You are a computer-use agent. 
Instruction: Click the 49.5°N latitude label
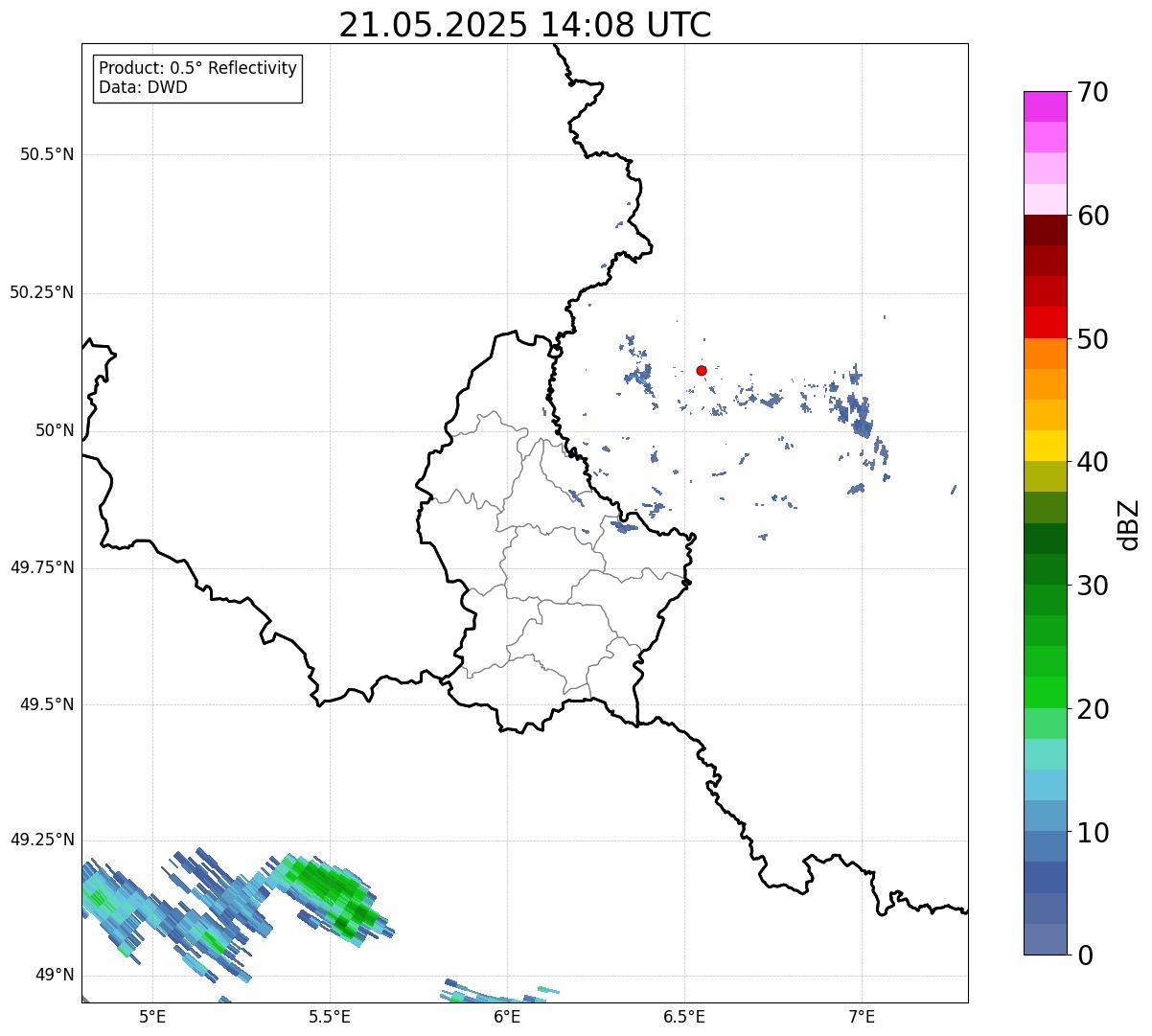tap(47, 704)
